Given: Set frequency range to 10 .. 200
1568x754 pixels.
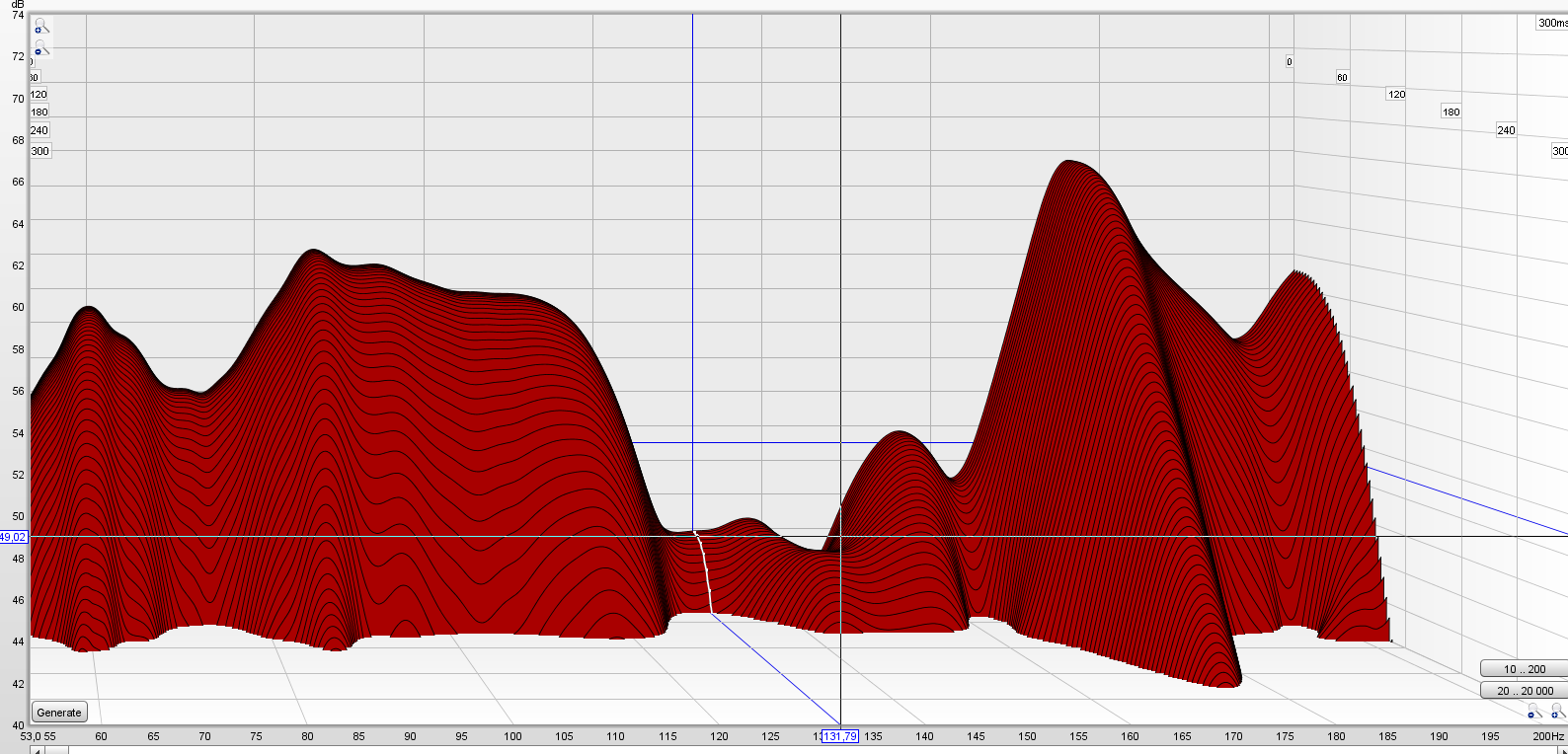Looking at the screenshot, I should (1524, 669).
